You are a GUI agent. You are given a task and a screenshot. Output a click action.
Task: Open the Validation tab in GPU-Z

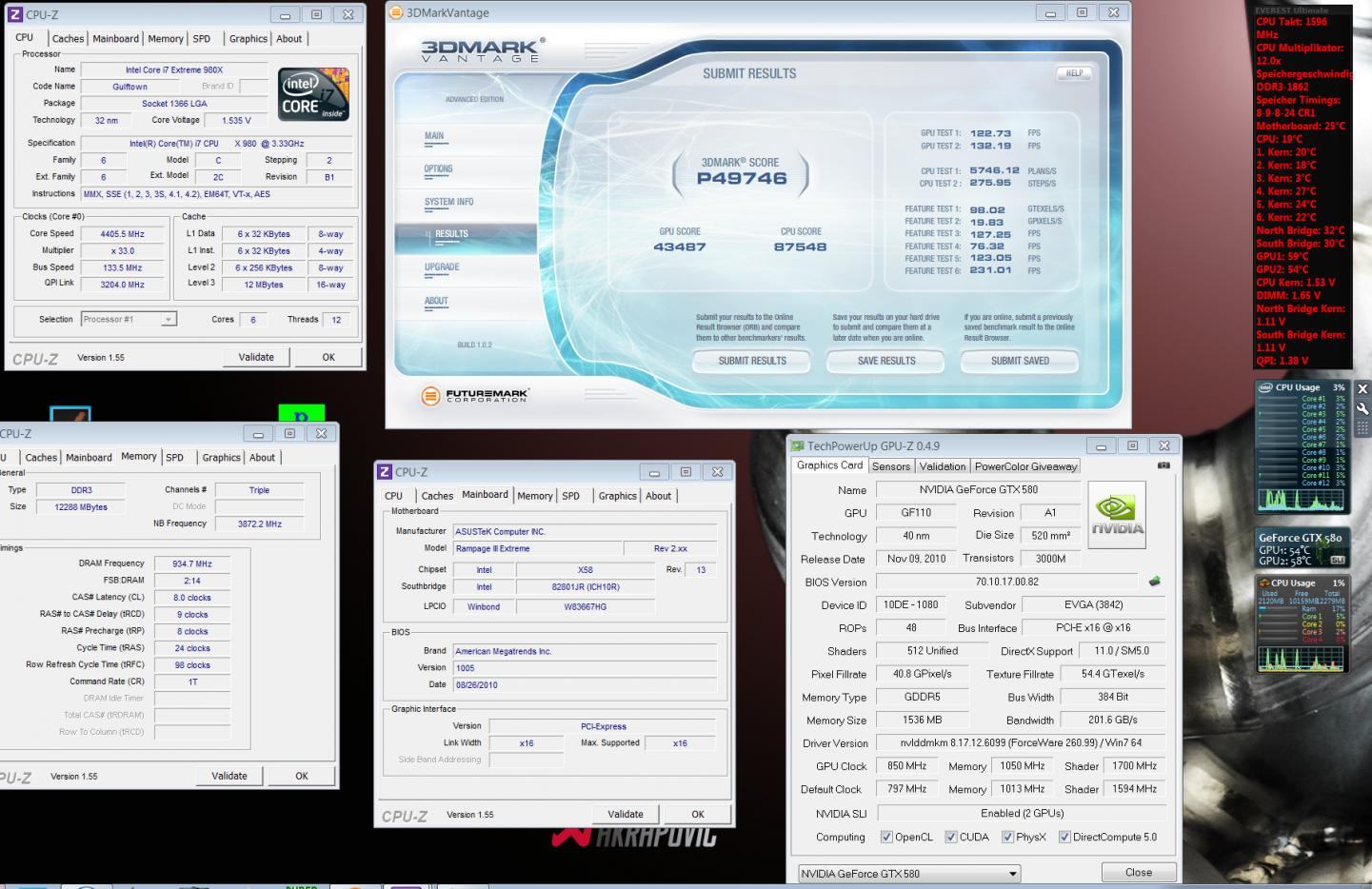click(x=943, y=466)
